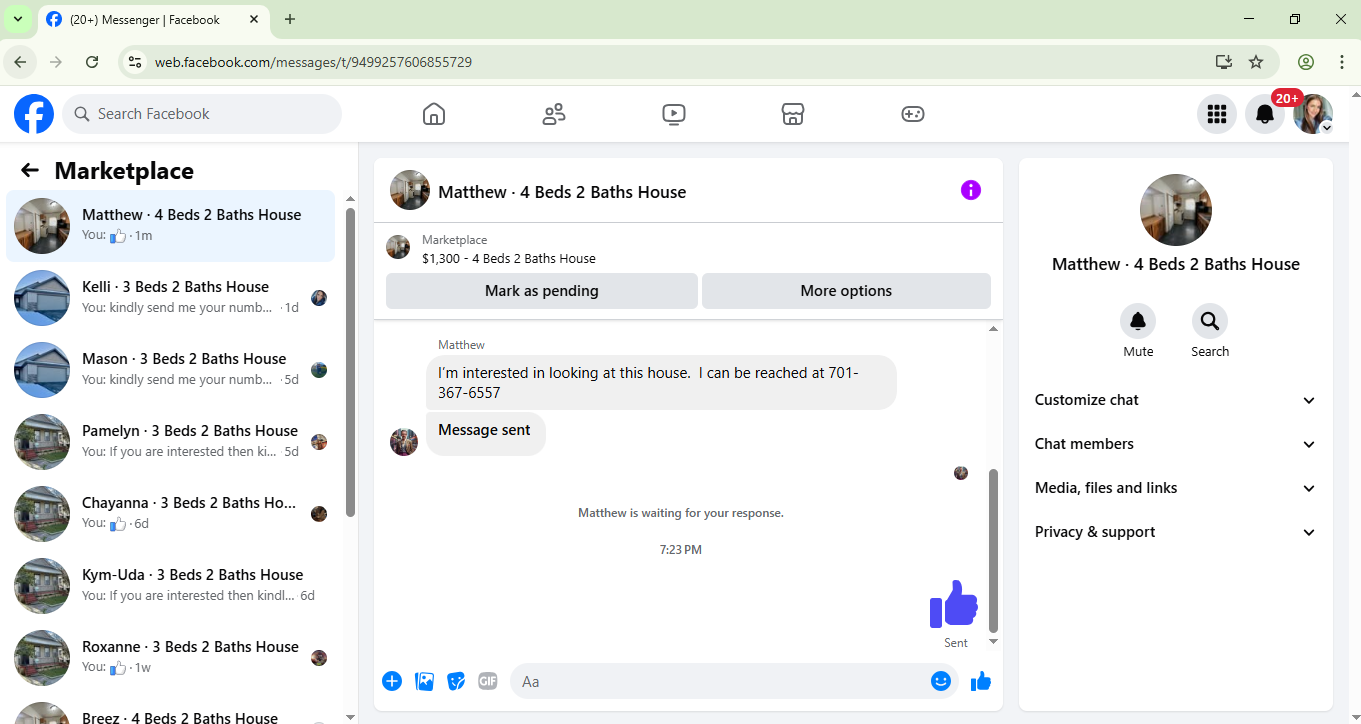Choose a sticker icon in composer
Image resolution: width=1361 pixels, height=724 pixels.
point(456,681)
